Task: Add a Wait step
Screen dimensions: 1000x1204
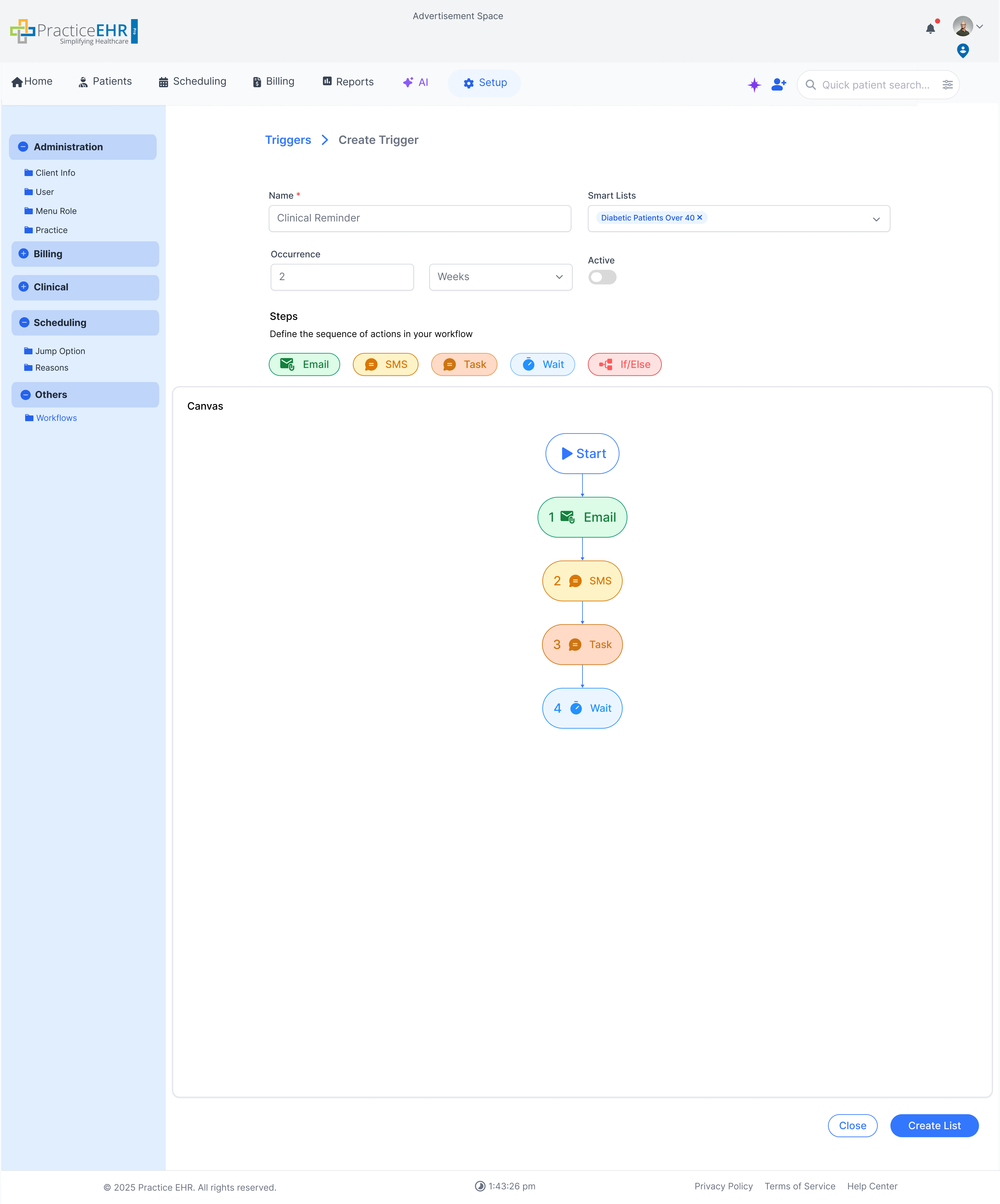Action: 542,365
